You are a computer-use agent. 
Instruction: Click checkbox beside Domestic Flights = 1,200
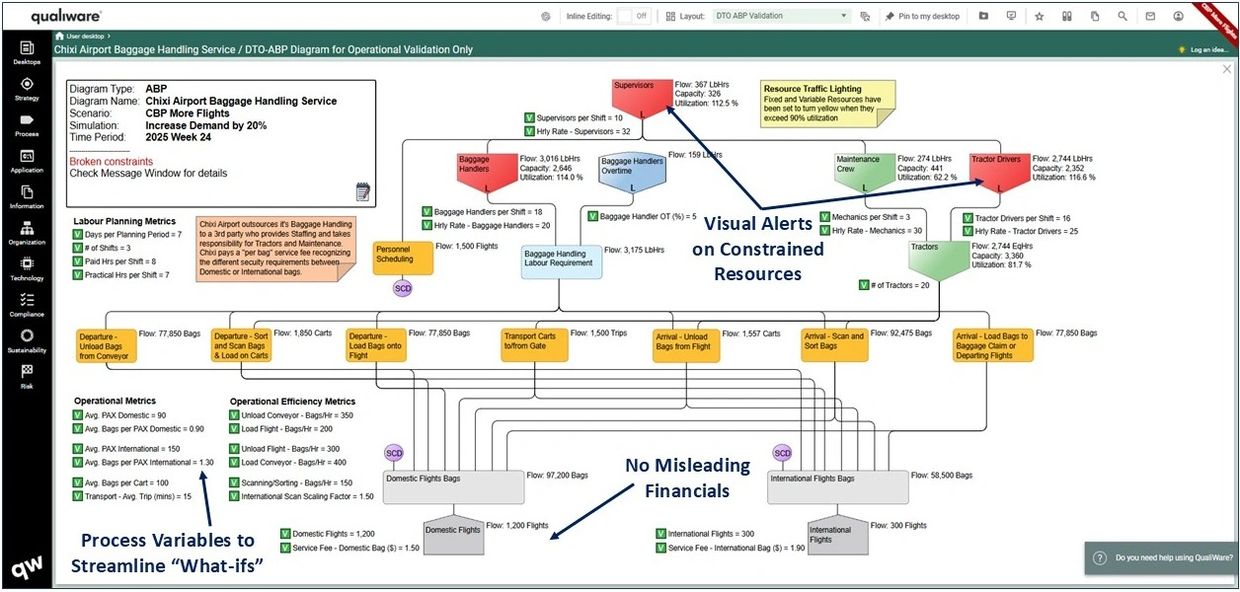286,534
